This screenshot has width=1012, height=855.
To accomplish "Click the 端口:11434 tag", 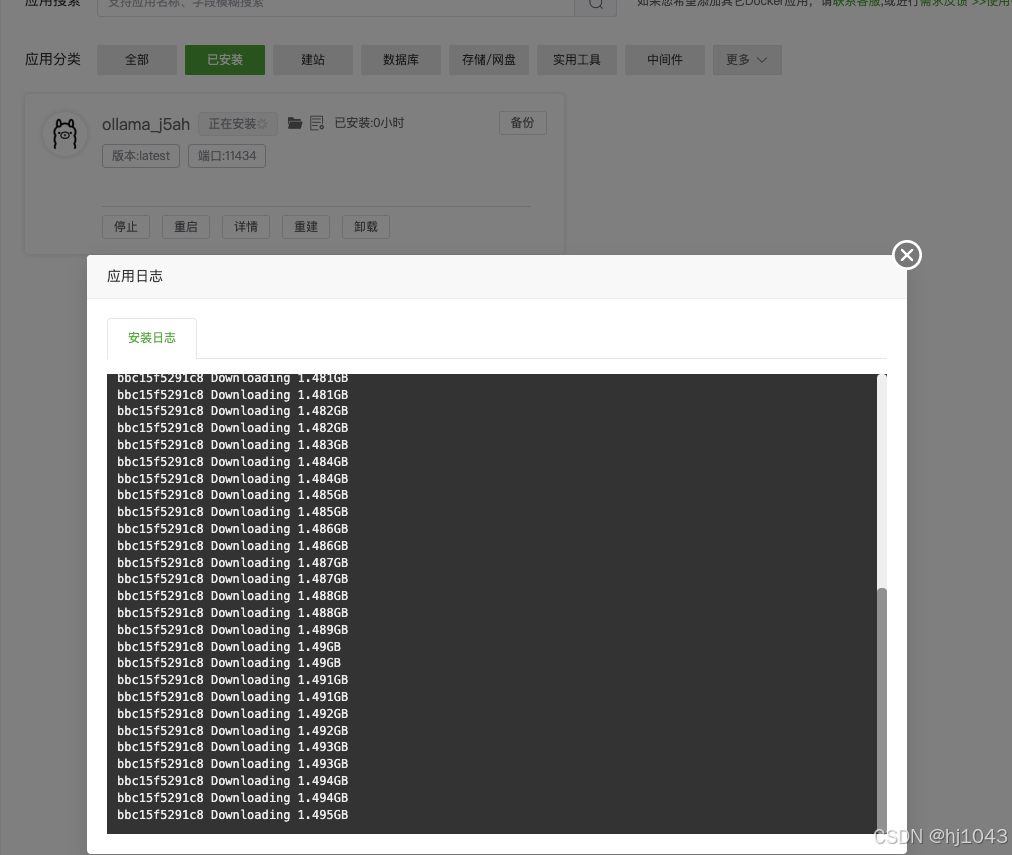I will click(227, 156).
